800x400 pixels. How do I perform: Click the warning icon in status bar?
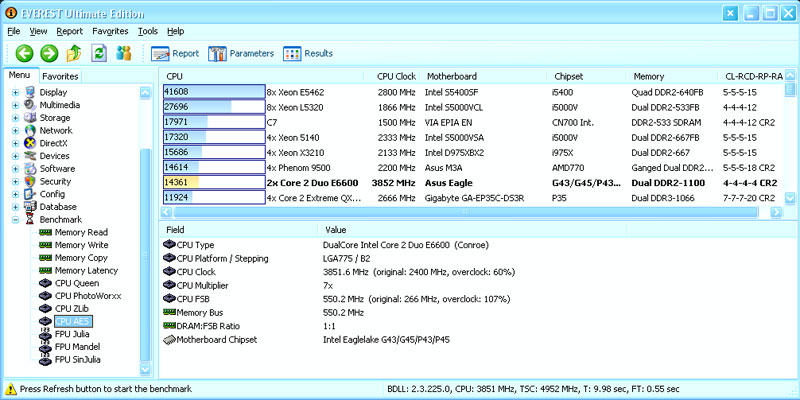[10, 389]
